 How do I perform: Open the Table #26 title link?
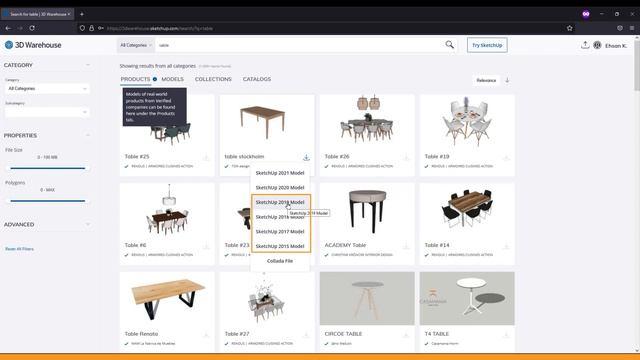click(x=337, y=156)
